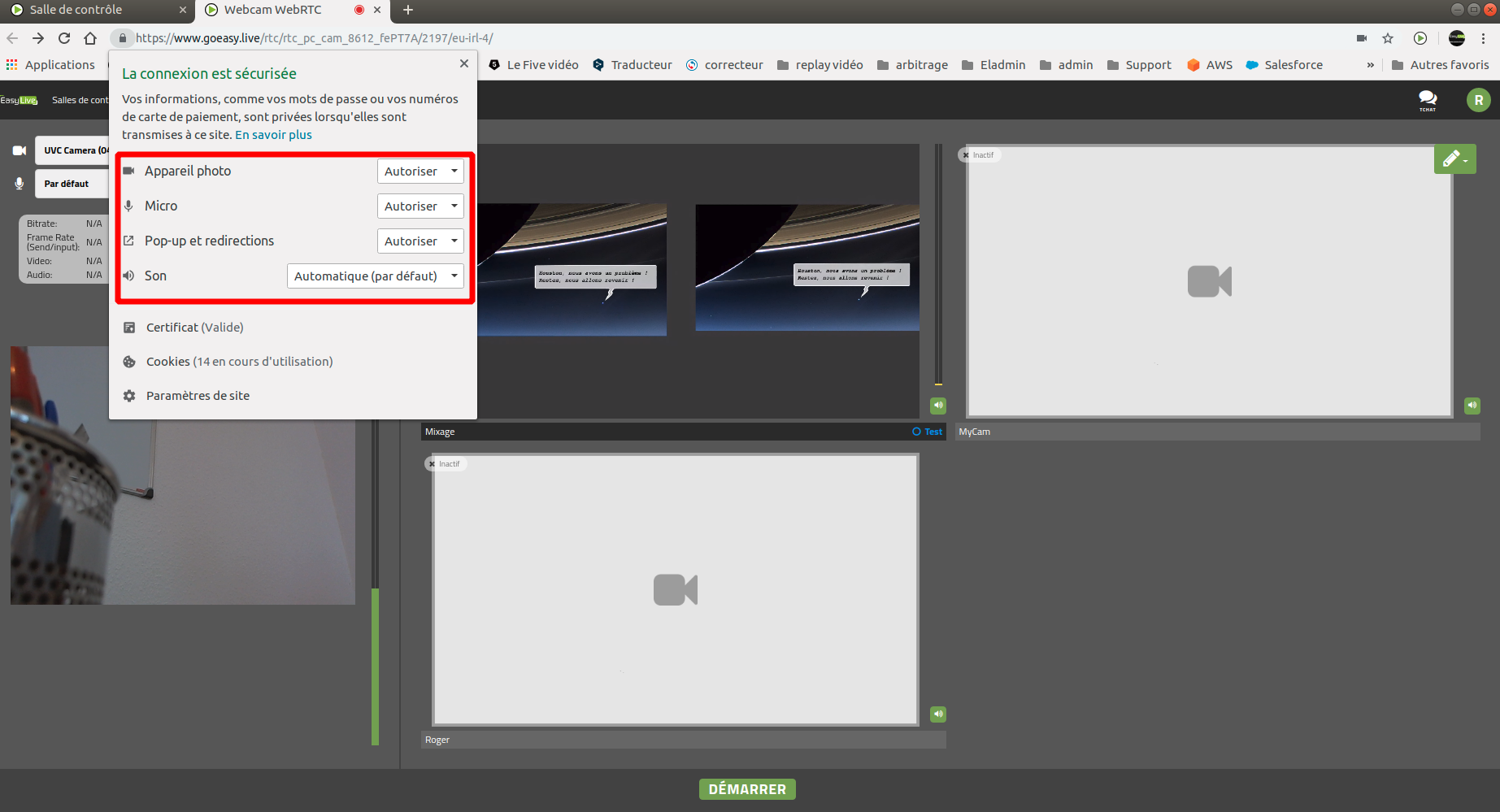The image size is (1500, 812).
Task: Click the EasyLive logo
Action: coord(19,100)
